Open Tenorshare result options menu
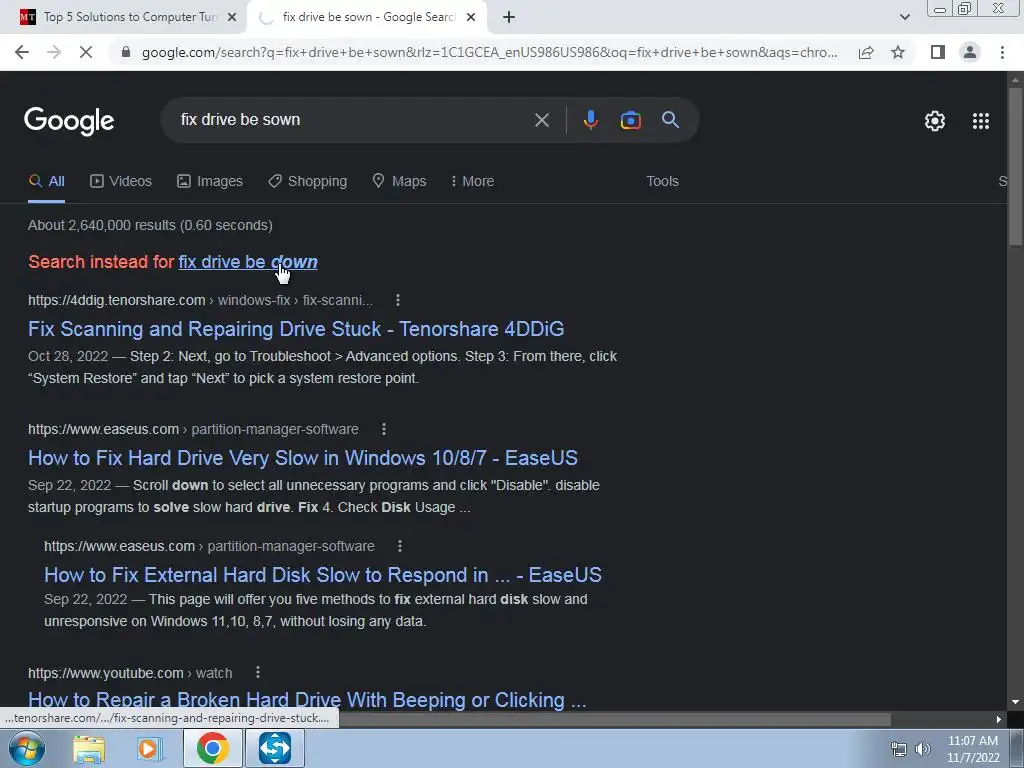Screen dimensions: 1024x768 pyautogui.click(x=398, y=300)
